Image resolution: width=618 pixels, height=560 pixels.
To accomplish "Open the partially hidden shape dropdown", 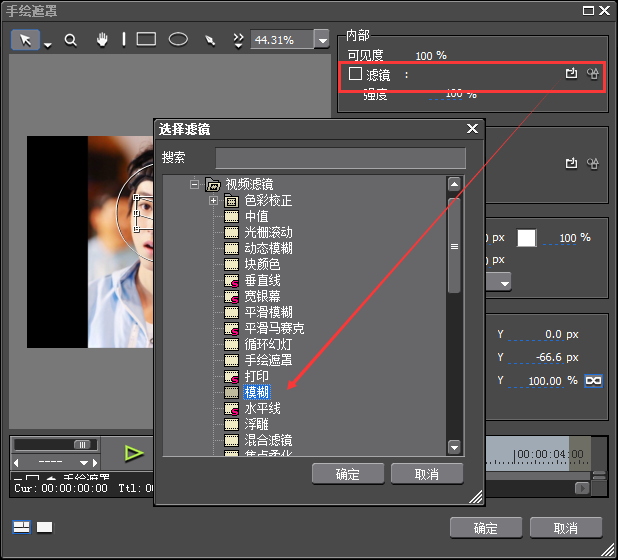I will click(x=504, y=283).
